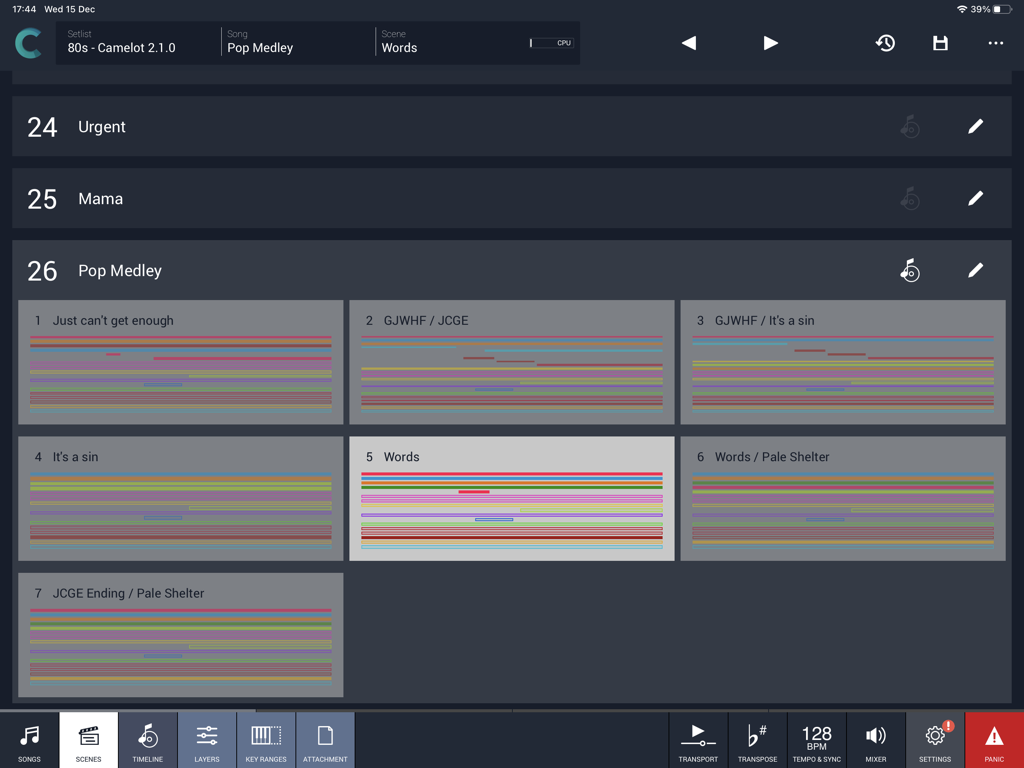The image size is (1024, 768).
Task: Edit Pop Medley using its pencil icon
Action: click(x=975, y=270)
